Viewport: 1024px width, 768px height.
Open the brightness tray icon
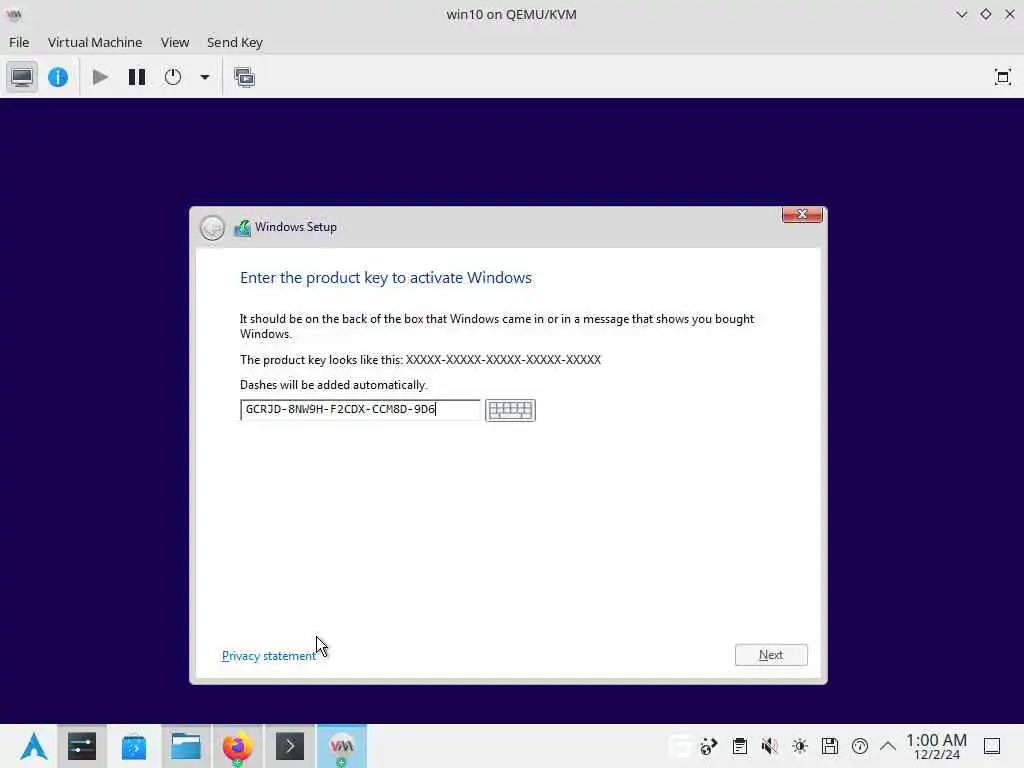coord(799,746)
